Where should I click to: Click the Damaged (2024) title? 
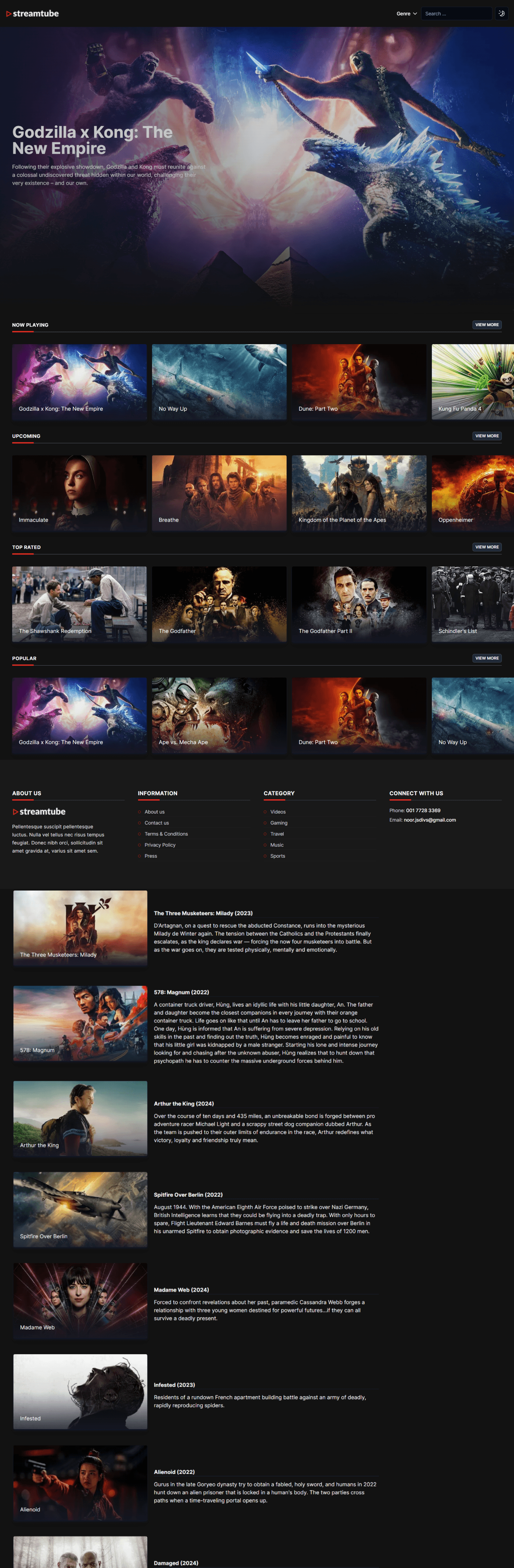click(176, 1563)
